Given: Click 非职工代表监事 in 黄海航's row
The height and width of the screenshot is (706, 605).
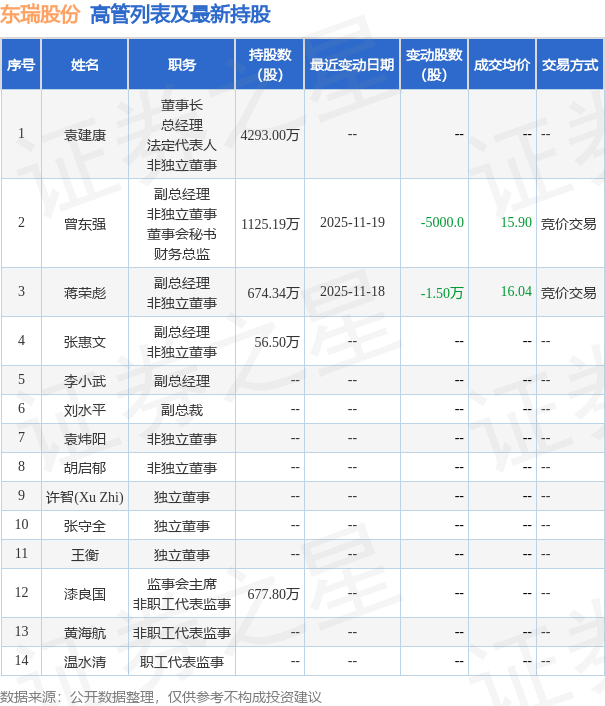Looking at the screenshot, I should 182,633.
